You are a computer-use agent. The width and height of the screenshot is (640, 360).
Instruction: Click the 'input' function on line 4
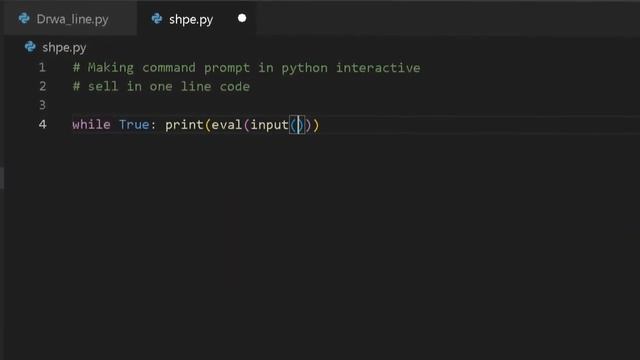pos(269,125)
